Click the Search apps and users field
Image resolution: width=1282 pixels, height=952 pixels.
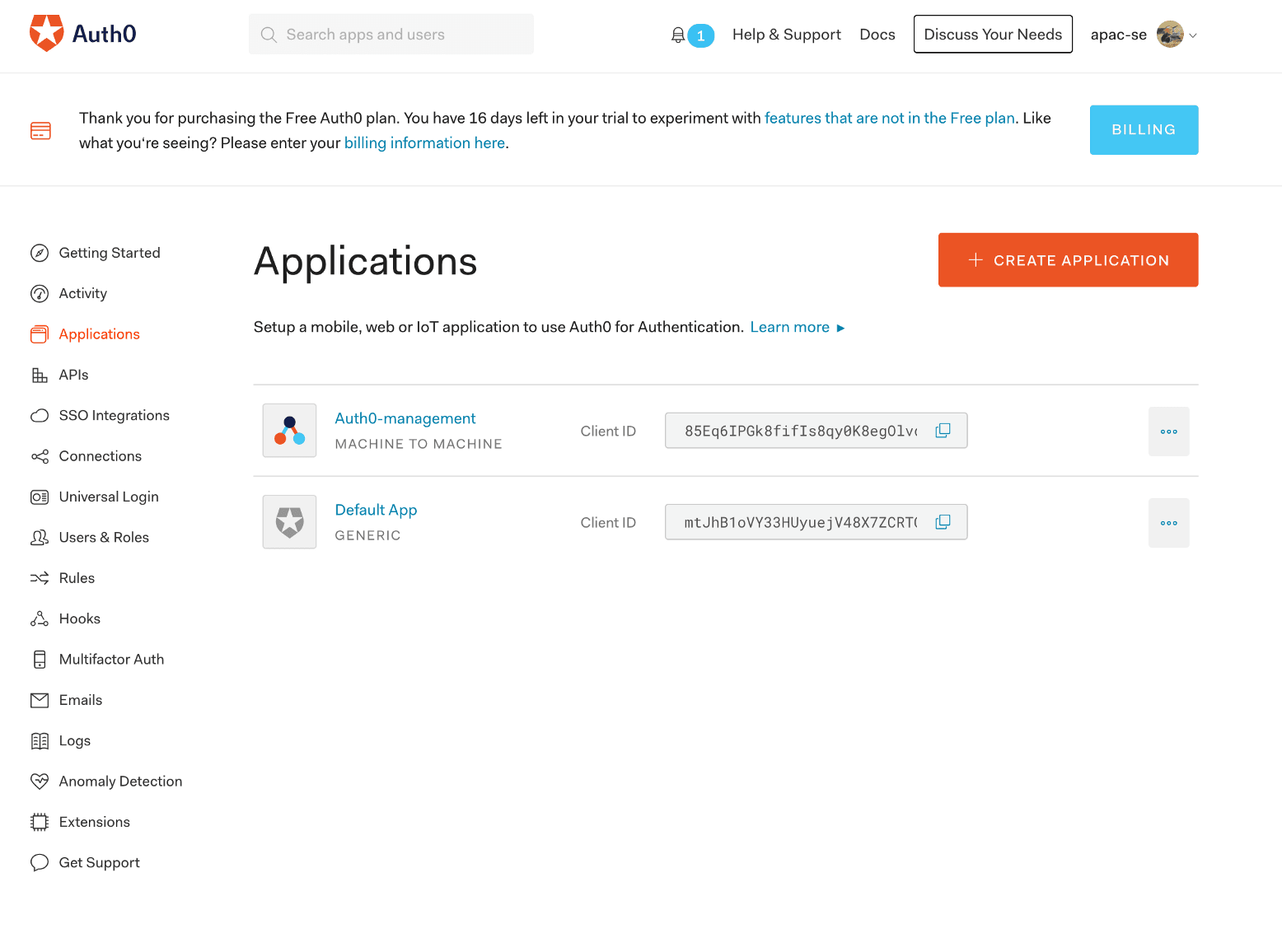click(391, 35)
